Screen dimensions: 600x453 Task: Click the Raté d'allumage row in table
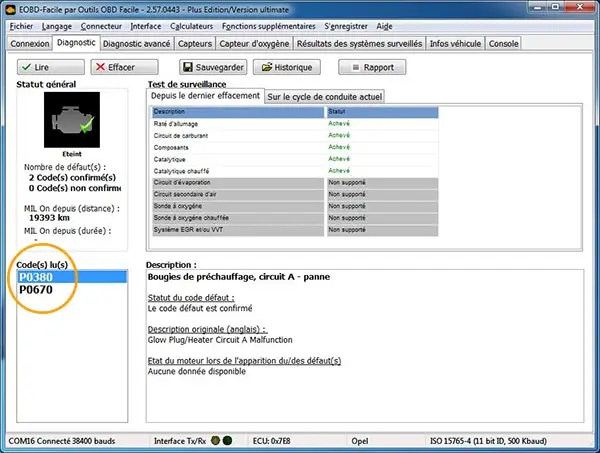pyautogui.click(x=237, y=124)
